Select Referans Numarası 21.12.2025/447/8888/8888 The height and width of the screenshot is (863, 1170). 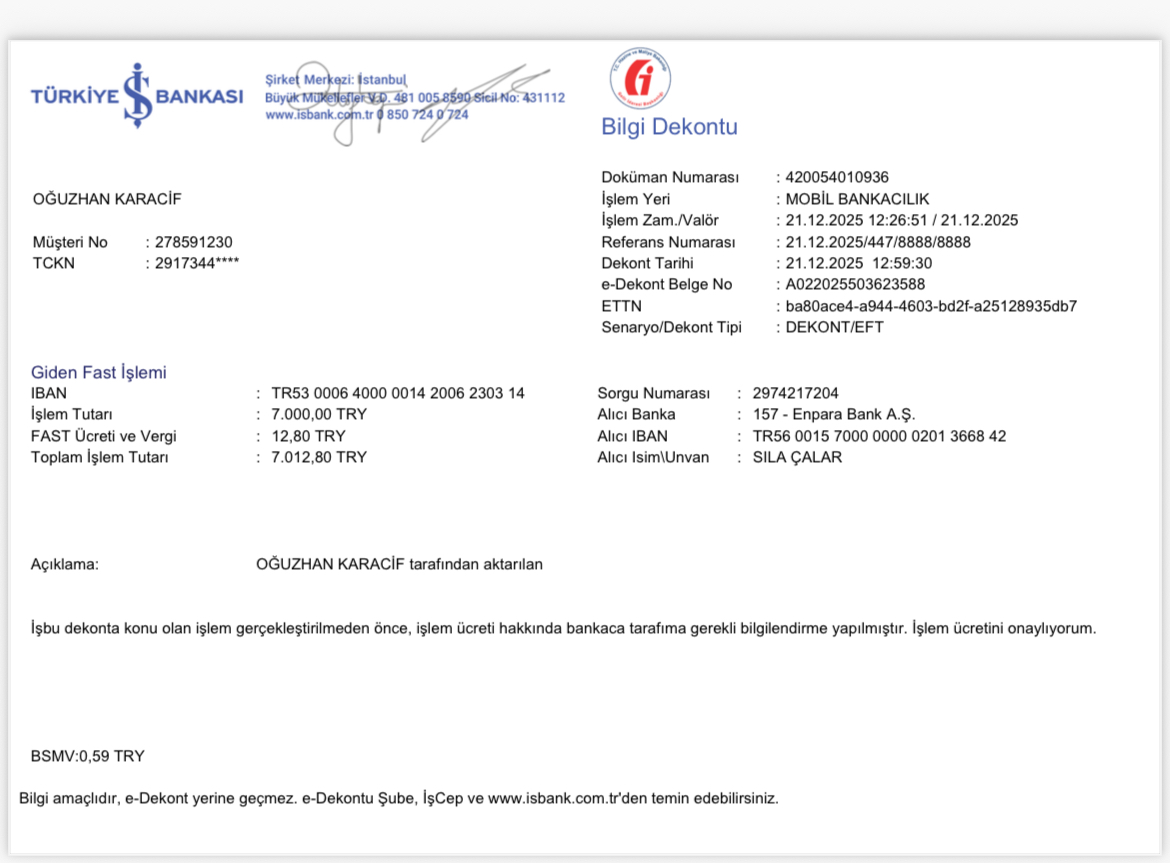[878, 242]
